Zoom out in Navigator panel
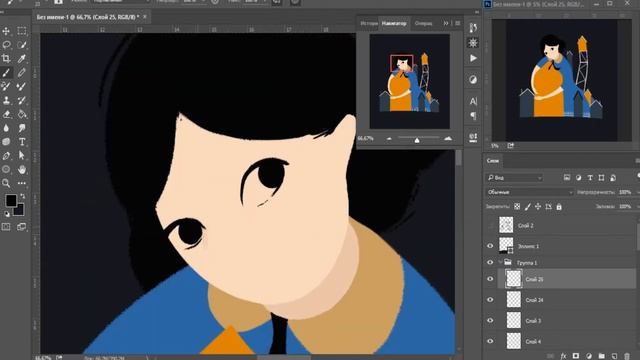The width and height of the screenshot is (640, 360). click(x=389, y=139)
